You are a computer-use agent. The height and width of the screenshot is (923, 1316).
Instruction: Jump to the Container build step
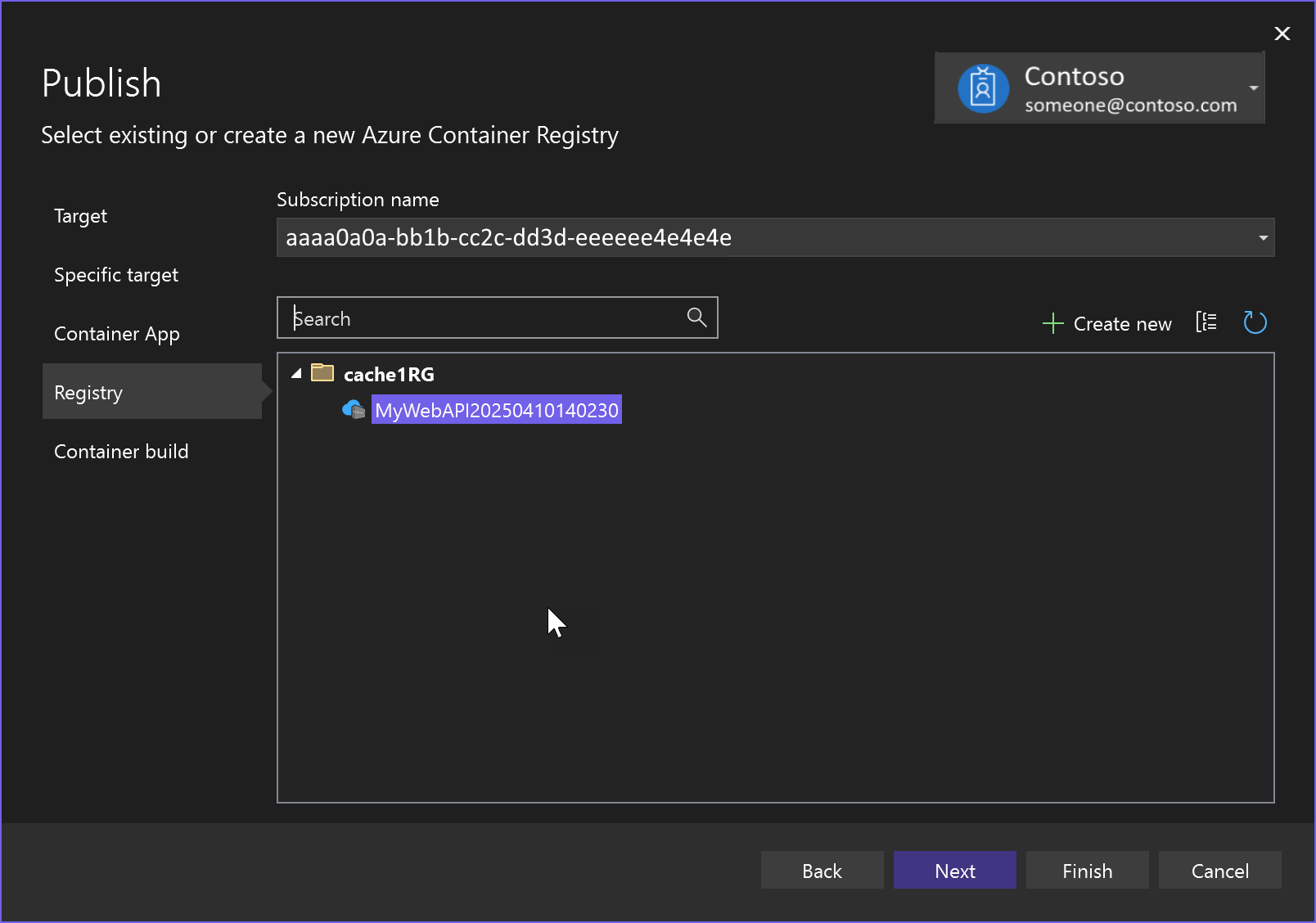[x=121, y=452]
